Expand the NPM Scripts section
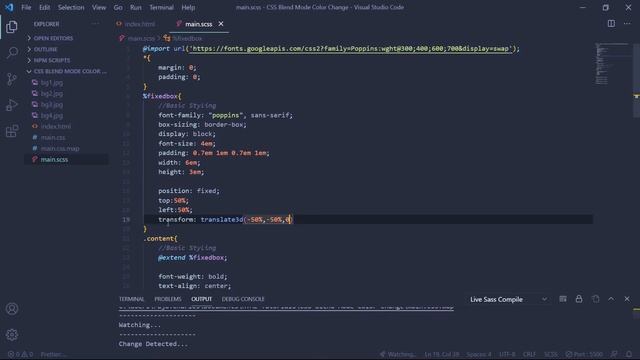 (x=51, y=60)
